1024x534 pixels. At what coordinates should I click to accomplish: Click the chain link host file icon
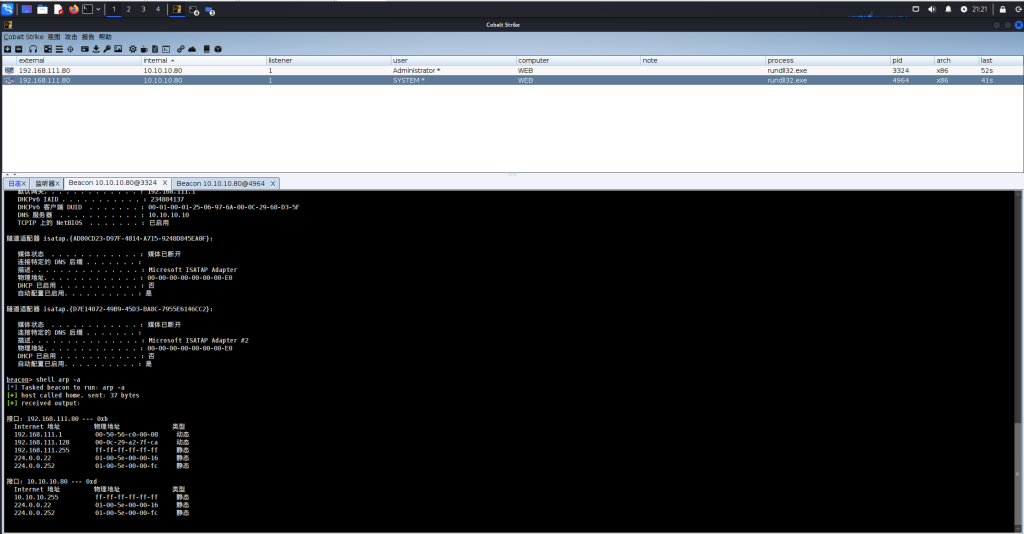click(181, 49)
